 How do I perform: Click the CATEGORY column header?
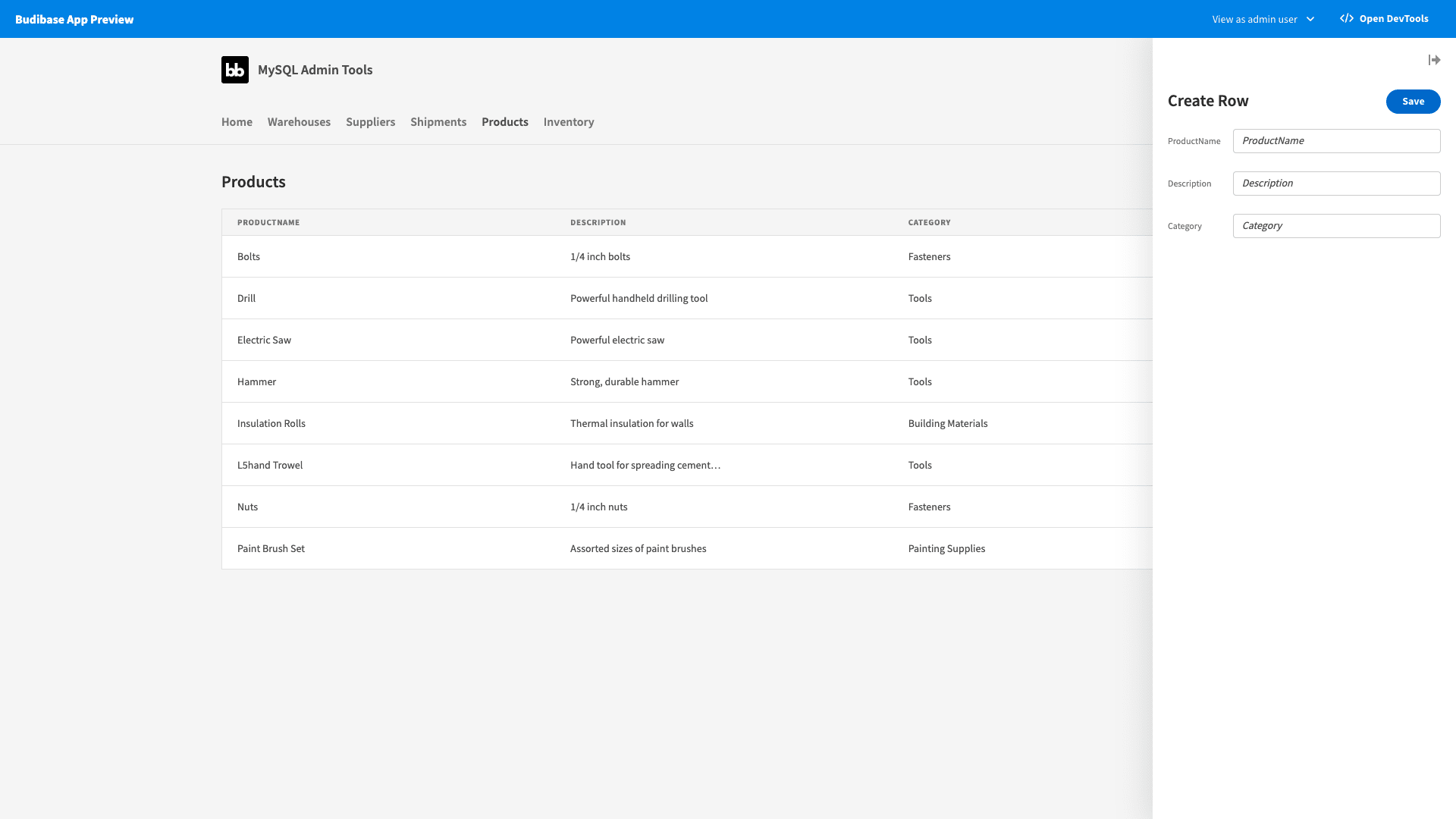[x=929, y=223]
